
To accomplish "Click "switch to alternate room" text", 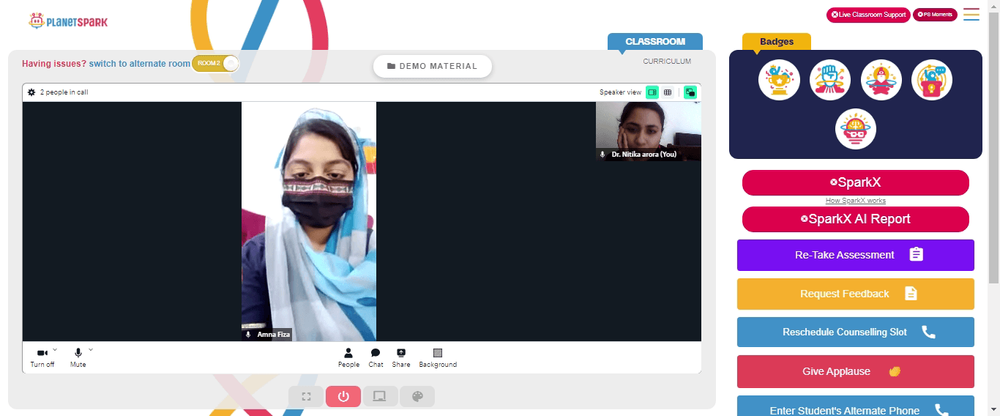I will [x=139, y=64].
